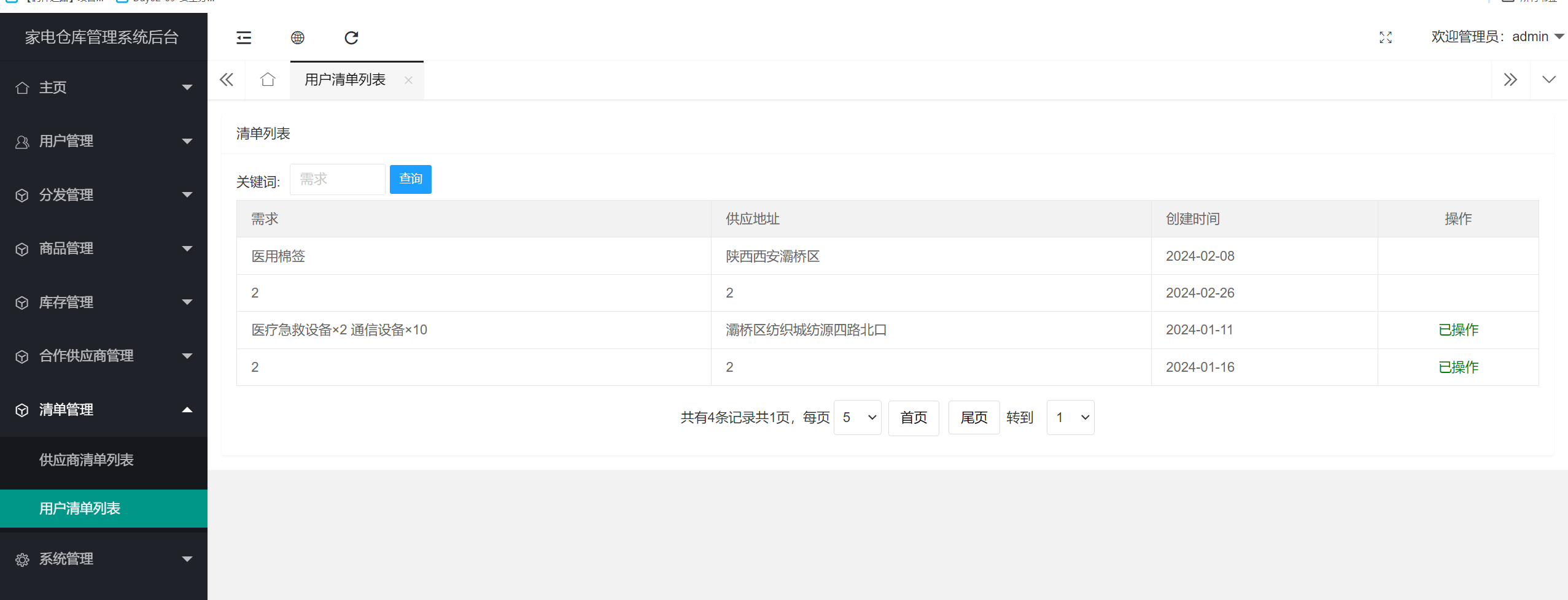Click the refresh page icon
Viewport: 1568px width, 600px height.
pos(351,37)
